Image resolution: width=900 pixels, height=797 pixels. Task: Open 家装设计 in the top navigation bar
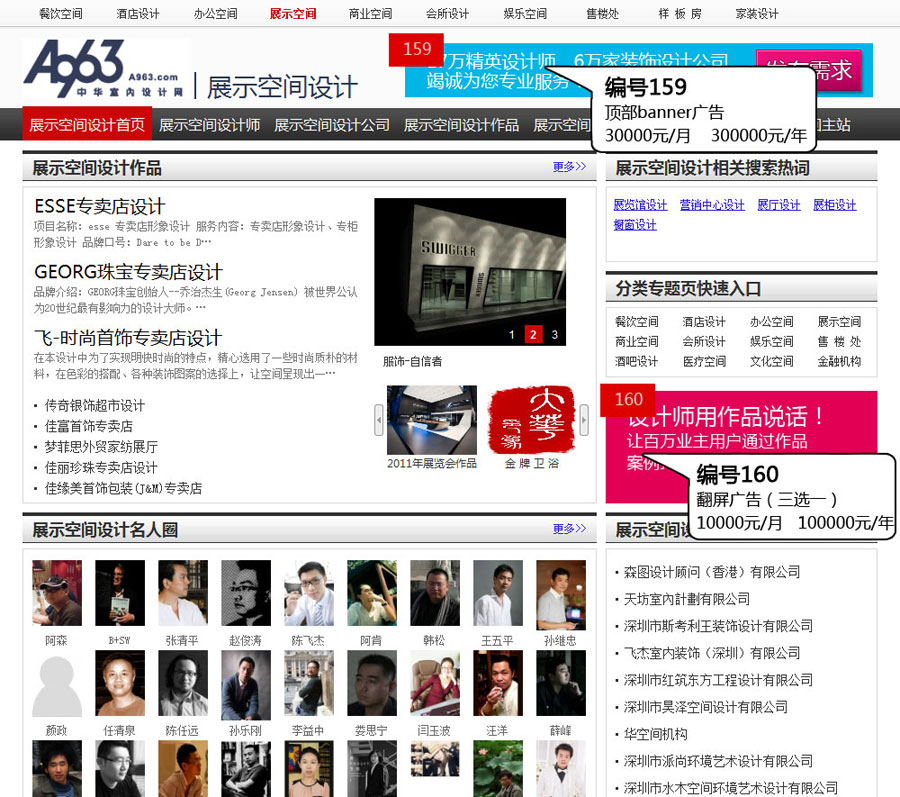[x=757, y=13]
